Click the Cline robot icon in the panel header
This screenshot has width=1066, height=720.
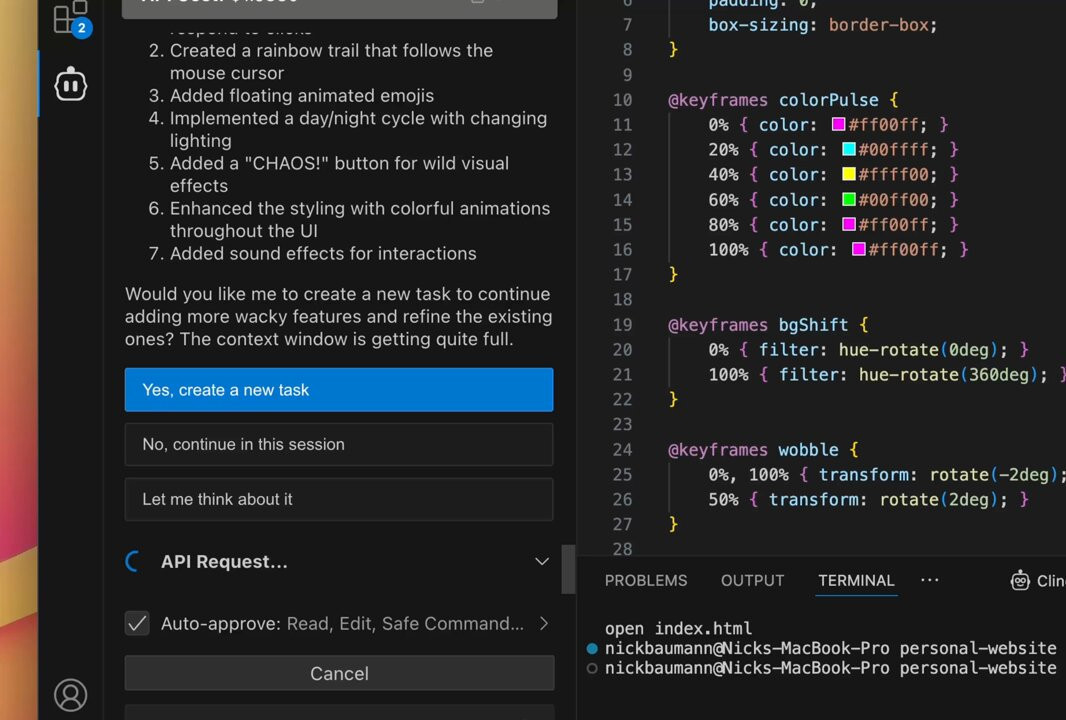click(1020, 580)
